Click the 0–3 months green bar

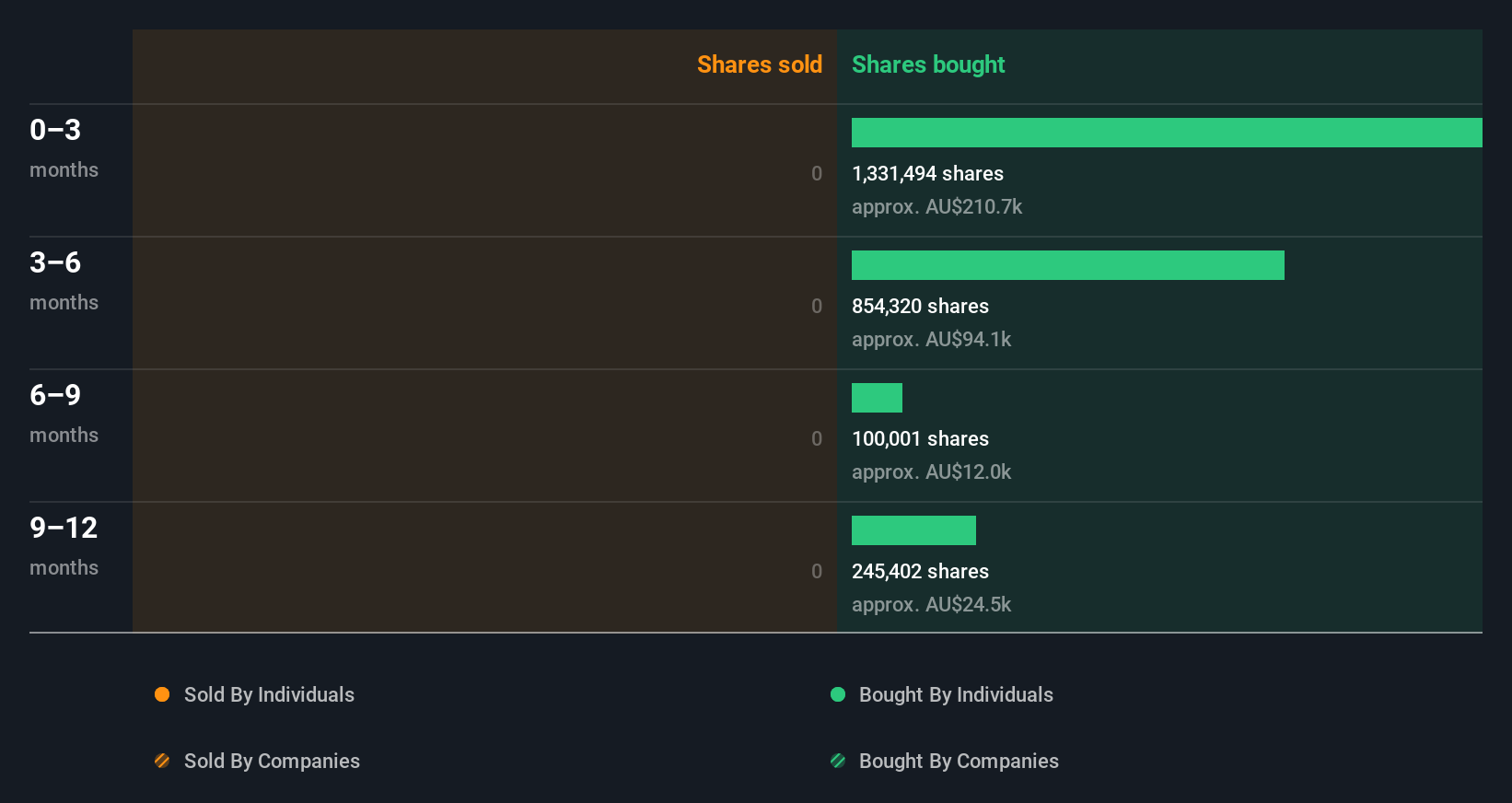point(1167,133)
